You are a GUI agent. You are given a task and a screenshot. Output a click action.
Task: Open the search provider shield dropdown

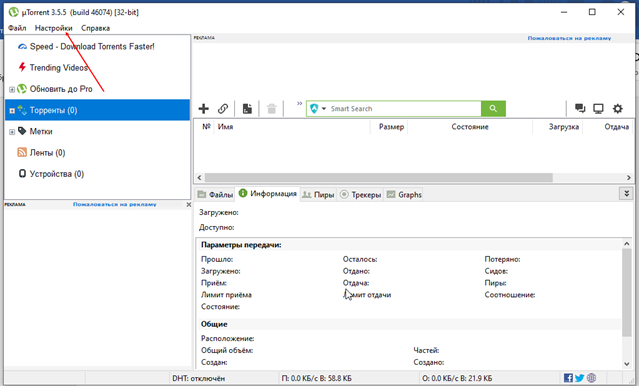point(318,108)
